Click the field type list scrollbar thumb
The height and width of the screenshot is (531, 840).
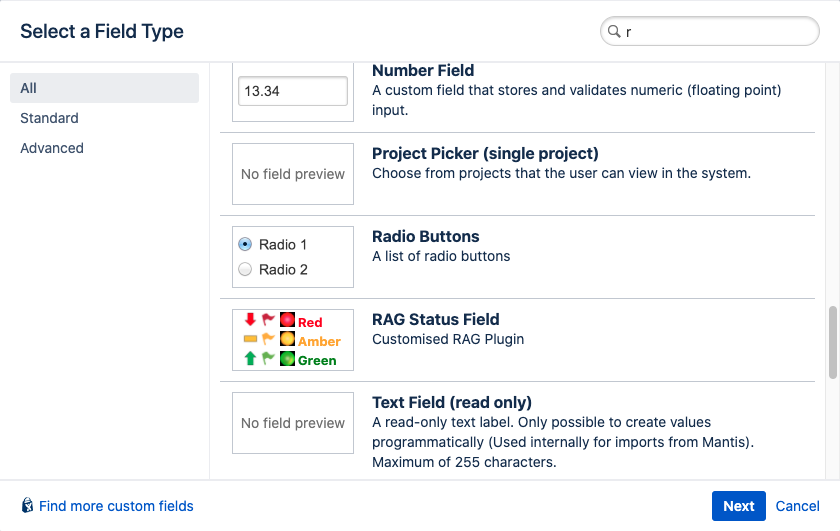pyautogui.click(x=833, y=342)
